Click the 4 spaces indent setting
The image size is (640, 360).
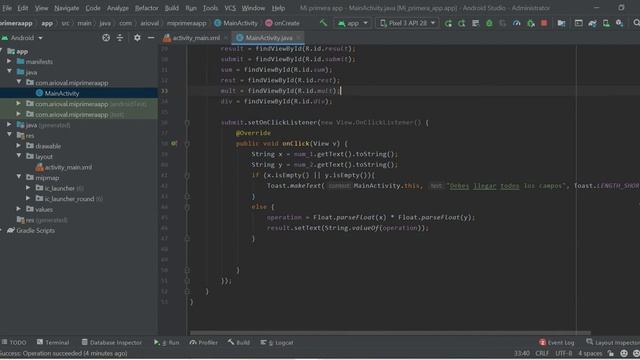click(590, 353)
